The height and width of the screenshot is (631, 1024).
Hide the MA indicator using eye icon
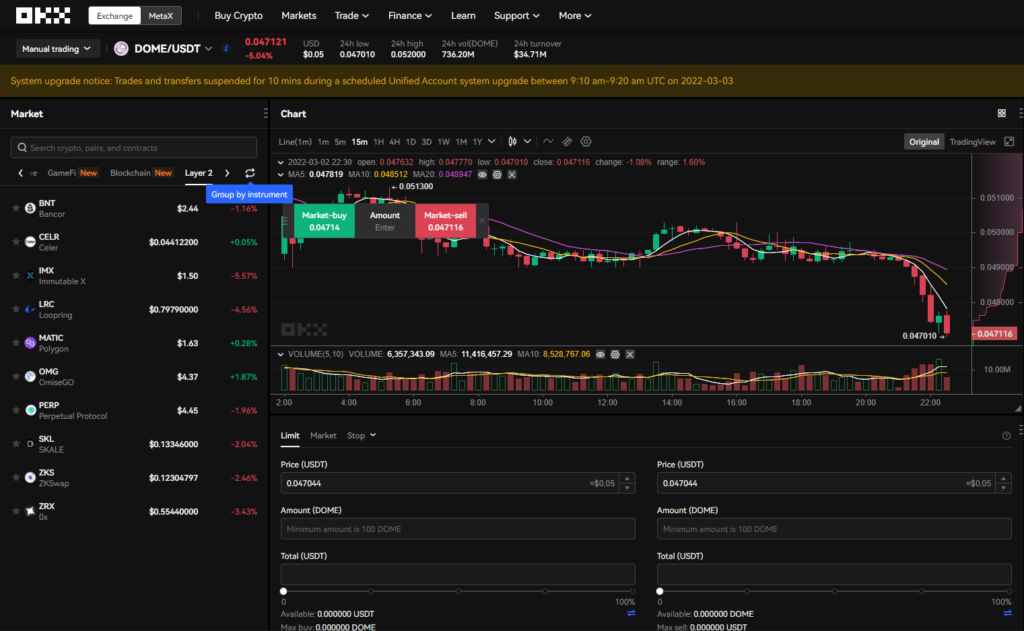click(x=482, y=174)
